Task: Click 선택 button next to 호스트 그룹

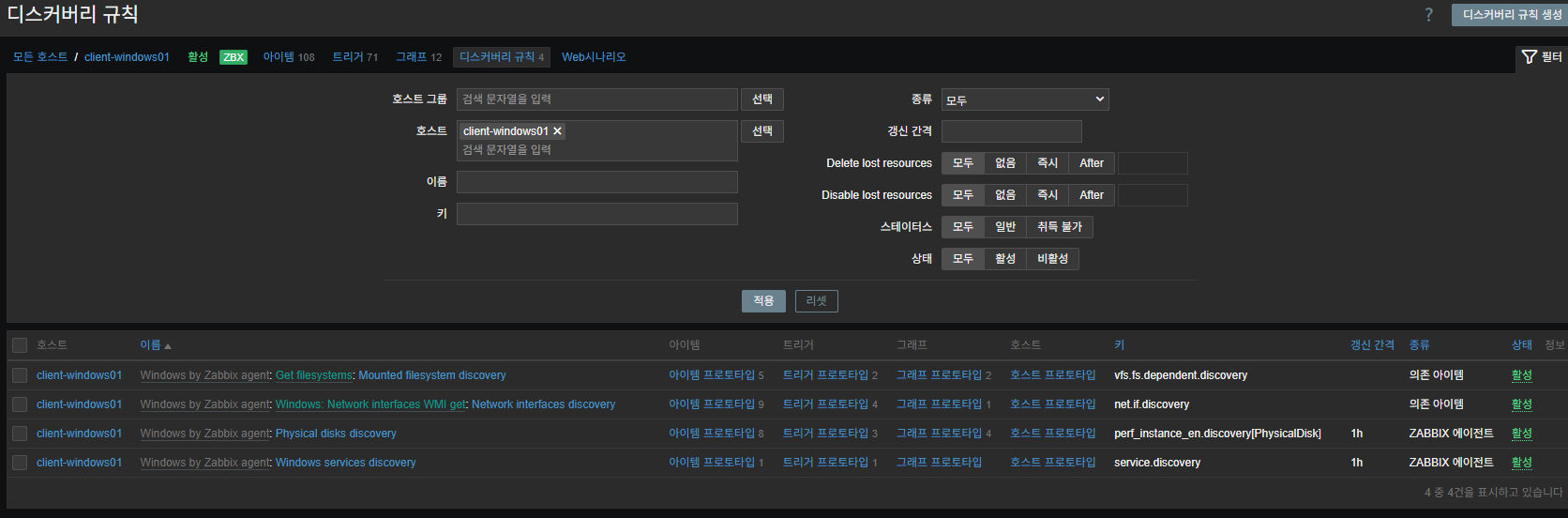Action: click(762, 99)
